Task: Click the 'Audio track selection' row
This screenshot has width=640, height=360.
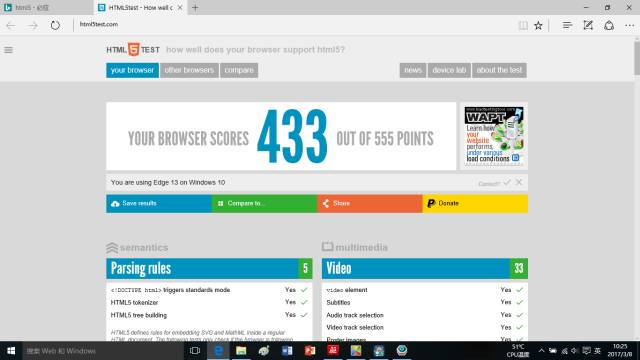Action: tap(425, 315)
